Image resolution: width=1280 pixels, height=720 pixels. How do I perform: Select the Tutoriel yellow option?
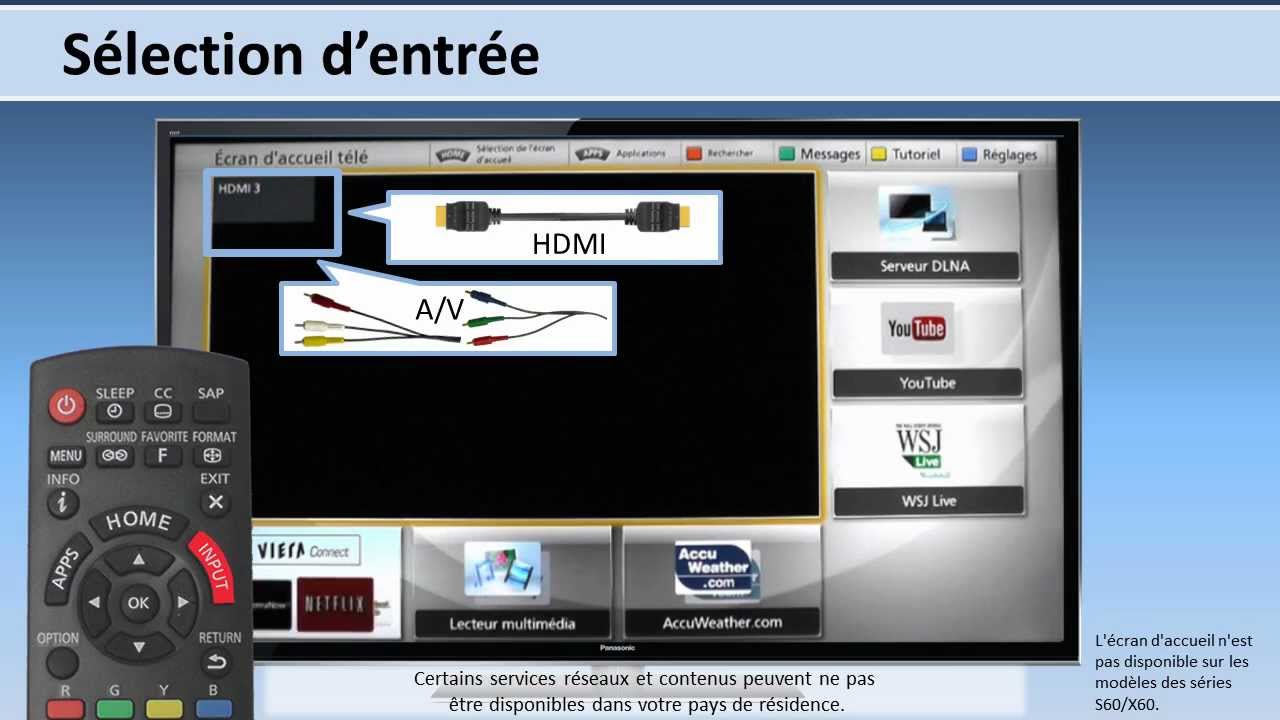pos(906,154)
